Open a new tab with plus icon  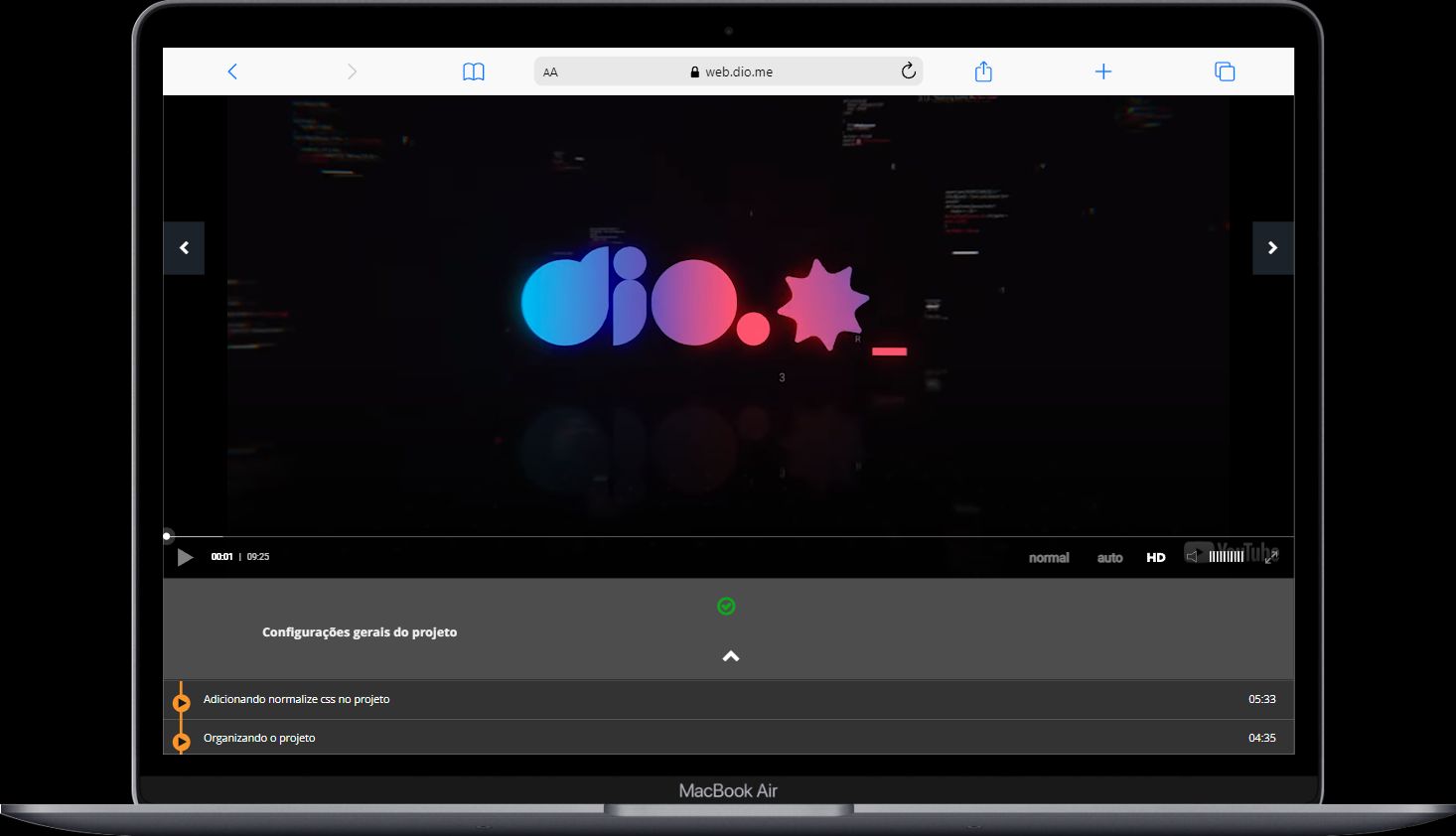point(1103,71)
